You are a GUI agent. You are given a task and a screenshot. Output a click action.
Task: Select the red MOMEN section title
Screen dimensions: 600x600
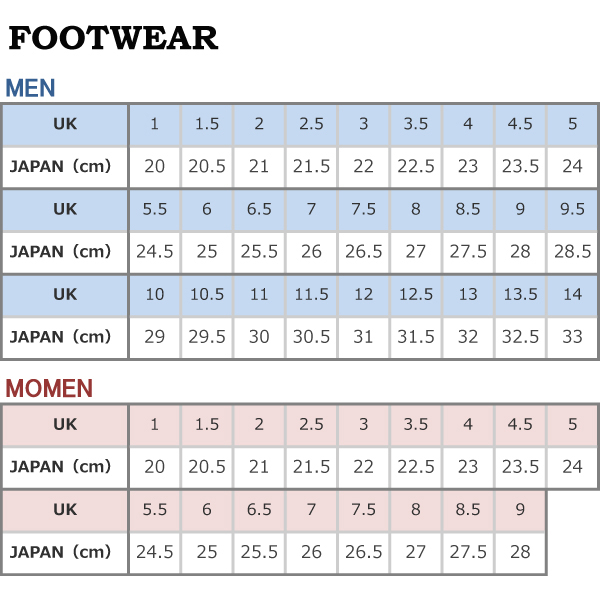(x=49, y=388)
